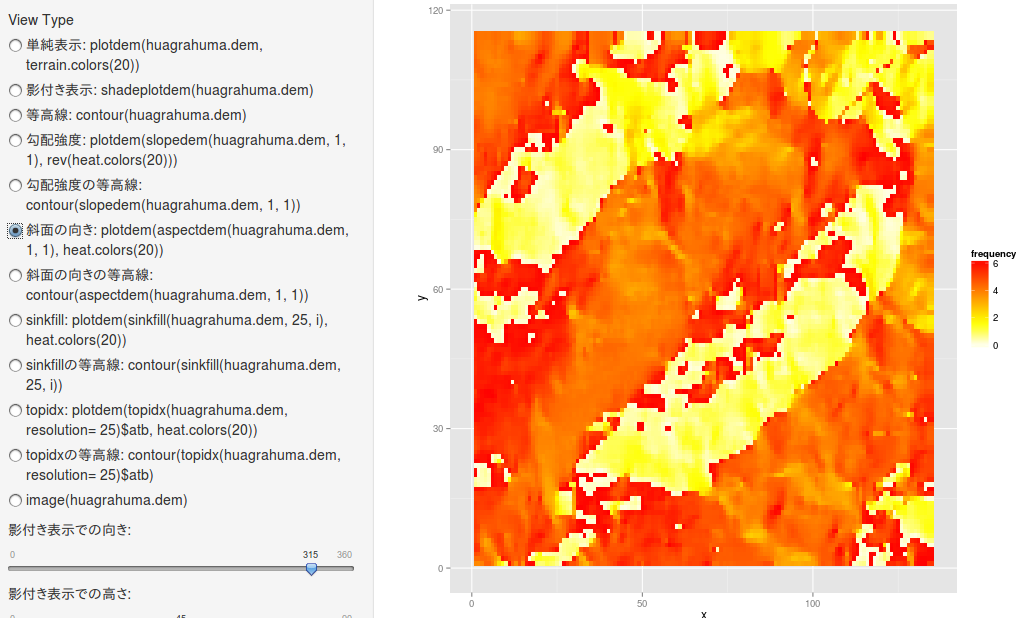The width and height of the screenshot is (1016, 618).
Task: Click the selected 斜面の向き aspectdem radio button
Action: point(15,231)
